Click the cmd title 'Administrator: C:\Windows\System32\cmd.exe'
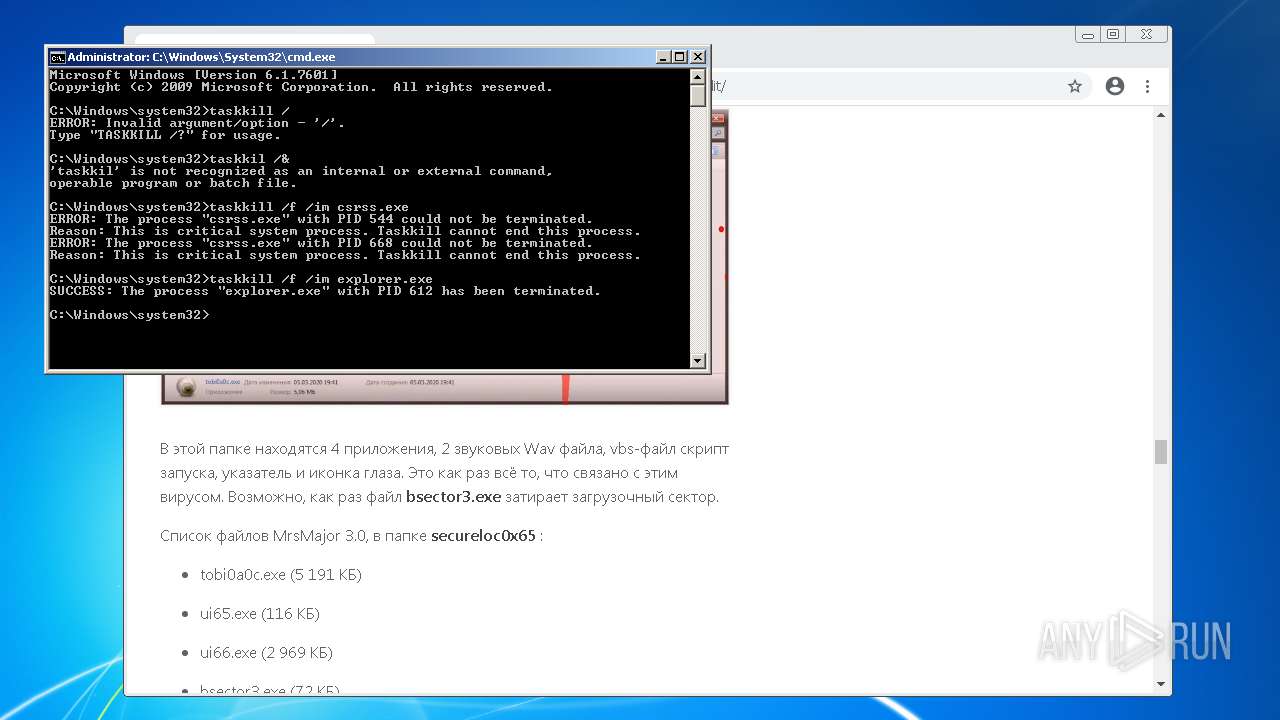 (201, 57)
